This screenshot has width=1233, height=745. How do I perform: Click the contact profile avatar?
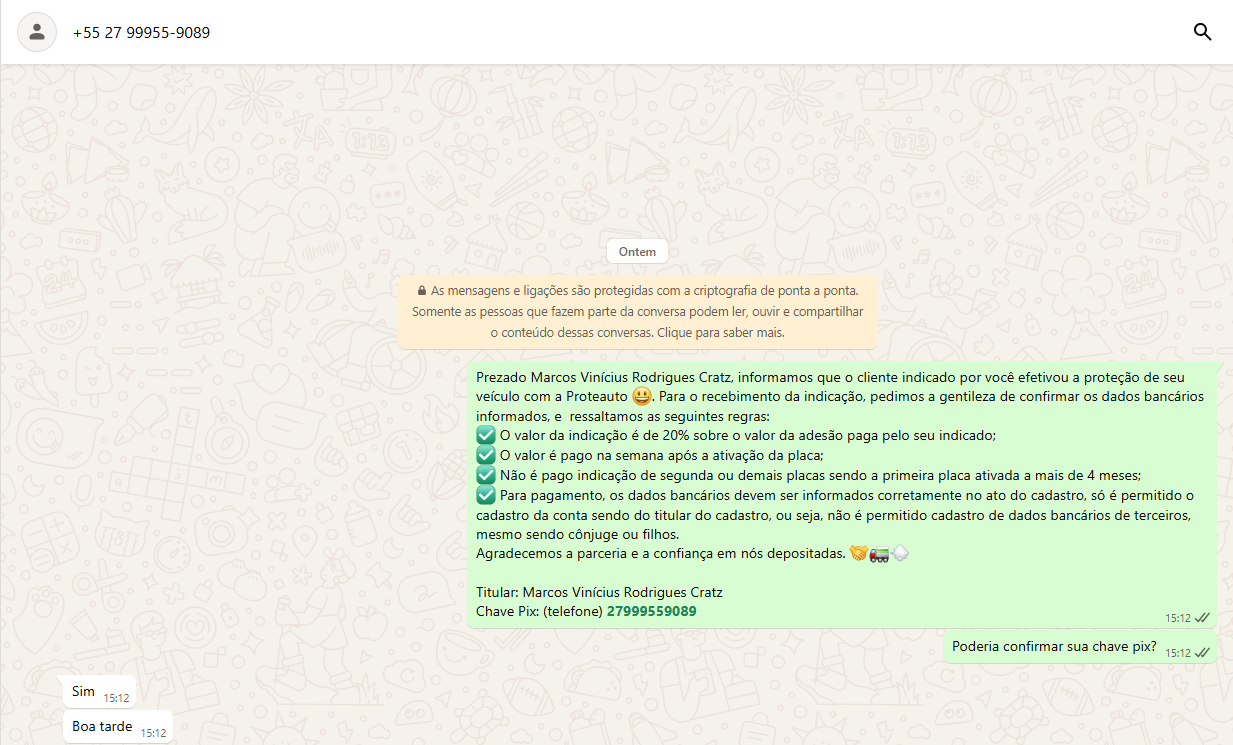(37, 32)
